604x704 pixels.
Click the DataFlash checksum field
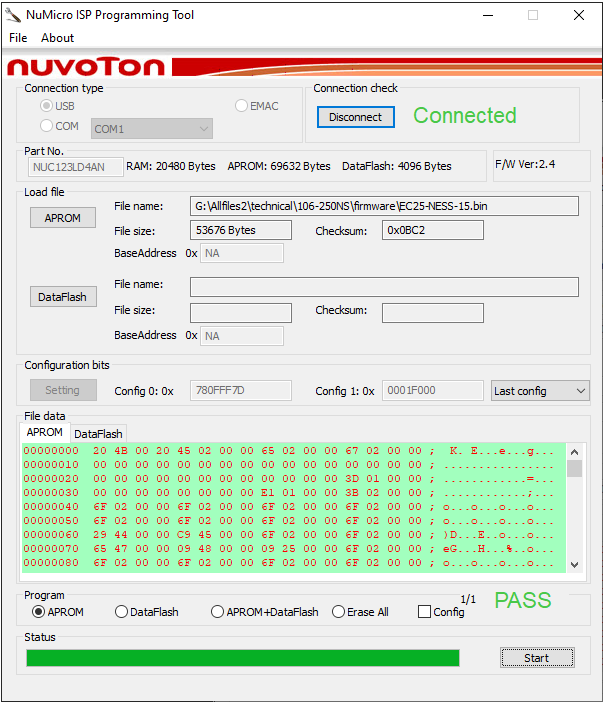[x=432, y=313]
